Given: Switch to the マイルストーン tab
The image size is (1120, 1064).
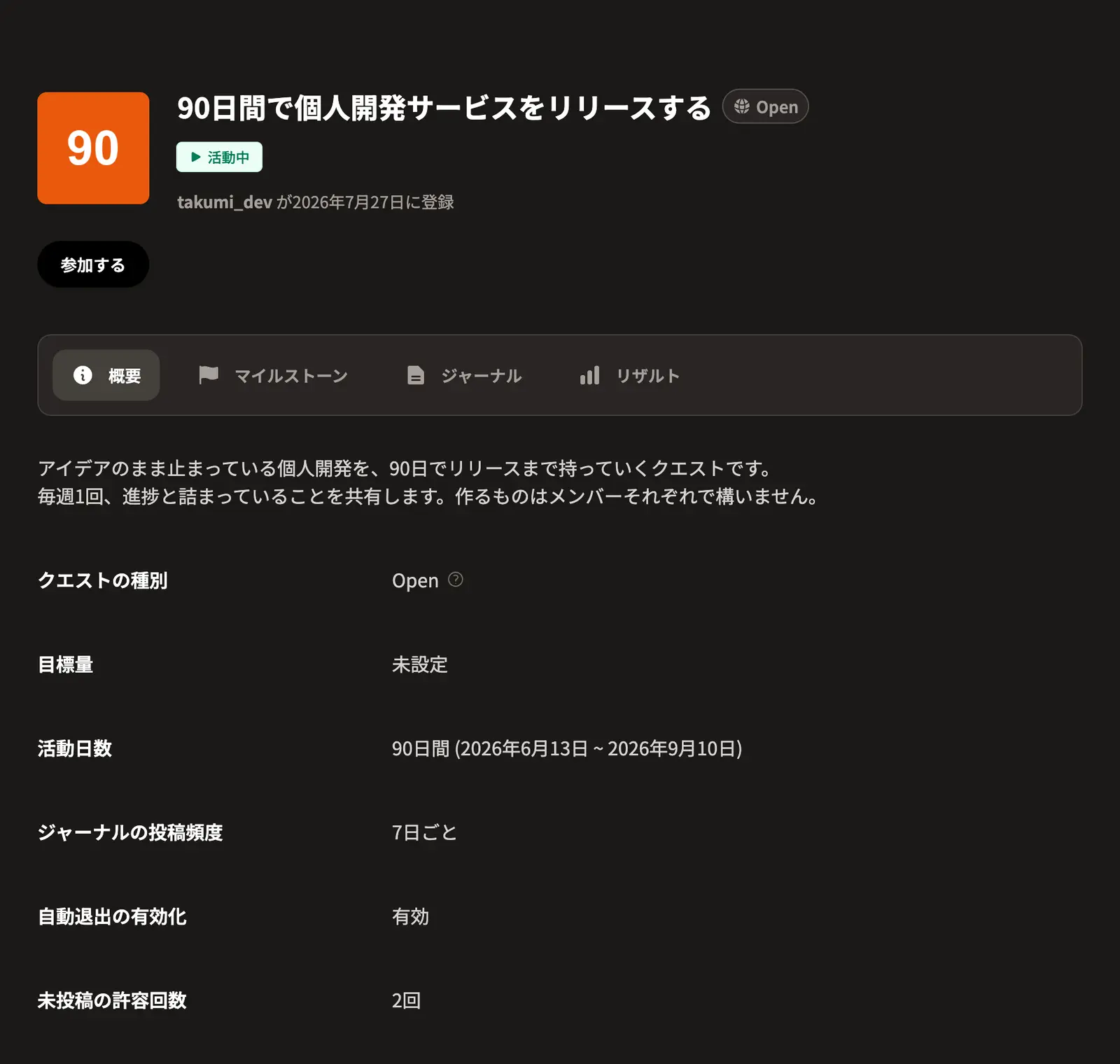Looking at the screenshot, I should (273, 375).
